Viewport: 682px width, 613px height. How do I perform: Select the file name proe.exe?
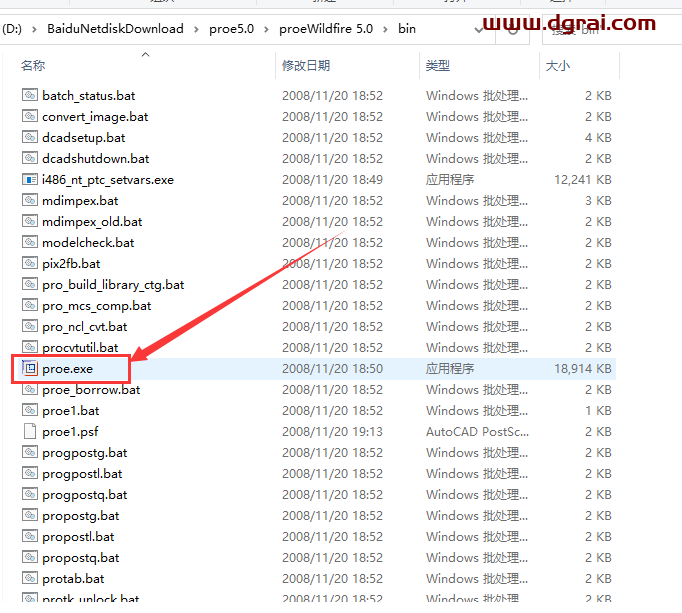click(67, 368)
